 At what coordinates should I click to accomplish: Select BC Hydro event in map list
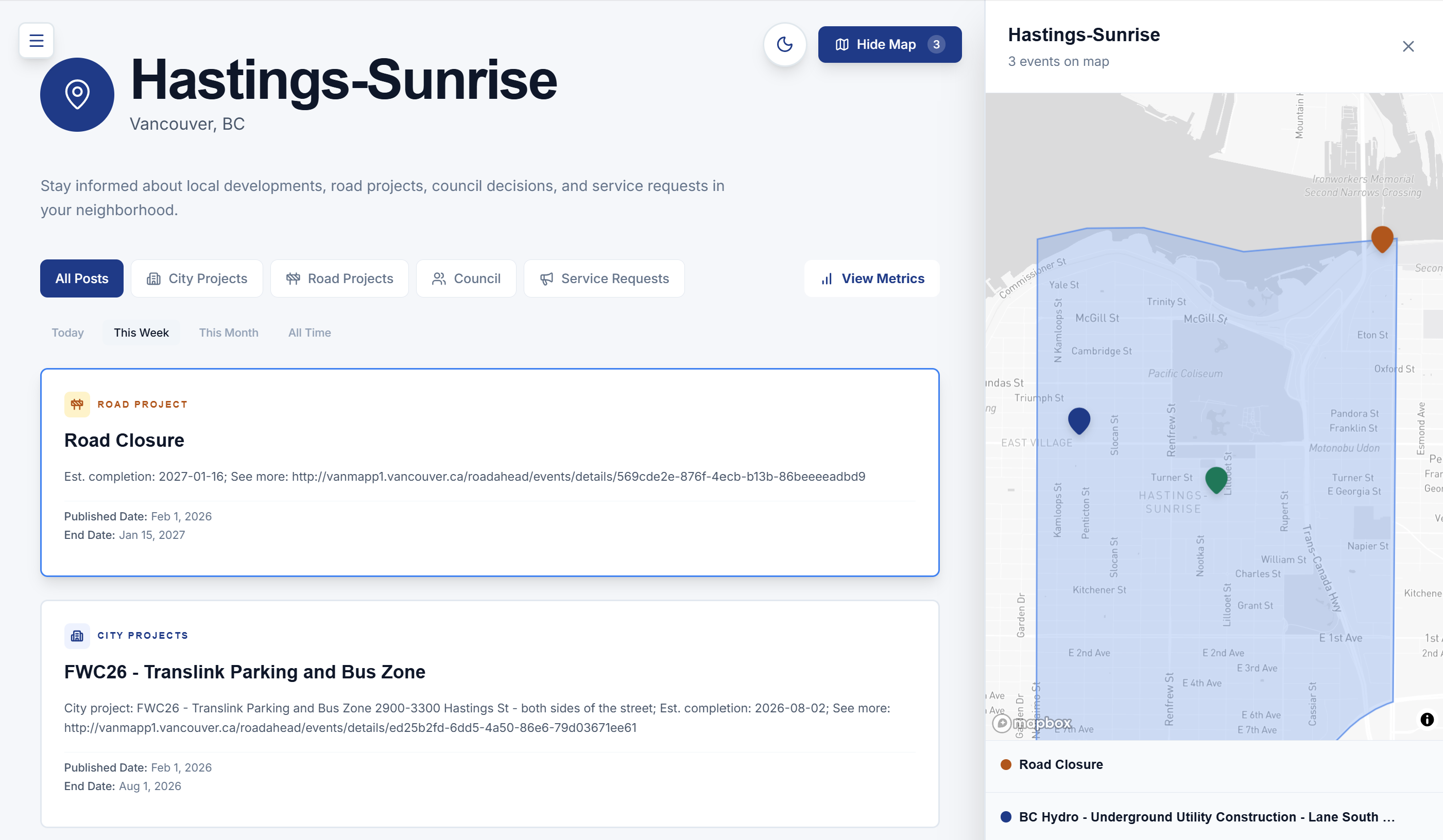[x=1206, y=816]
